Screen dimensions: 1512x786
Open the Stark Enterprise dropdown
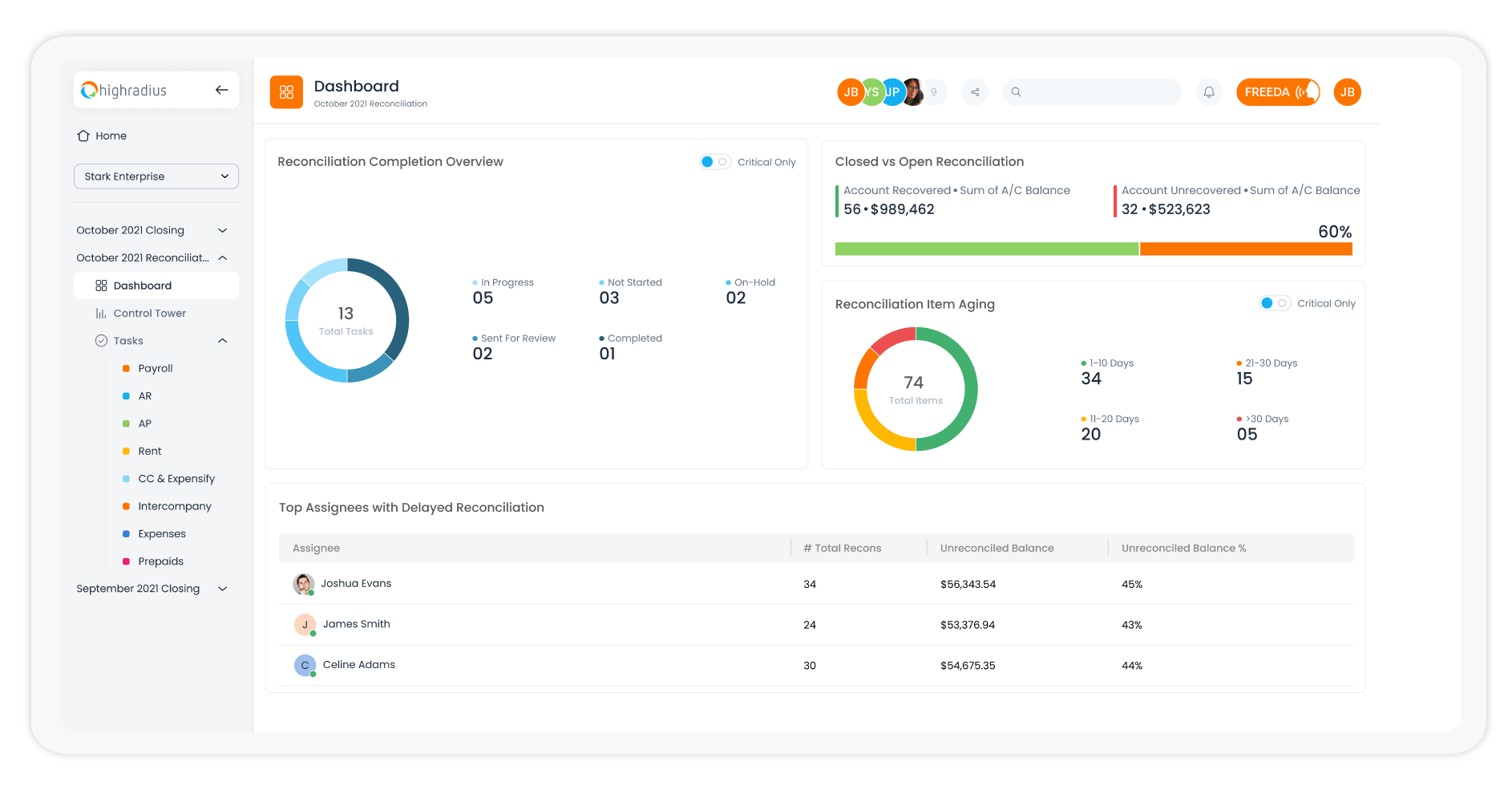coord(156,176)
